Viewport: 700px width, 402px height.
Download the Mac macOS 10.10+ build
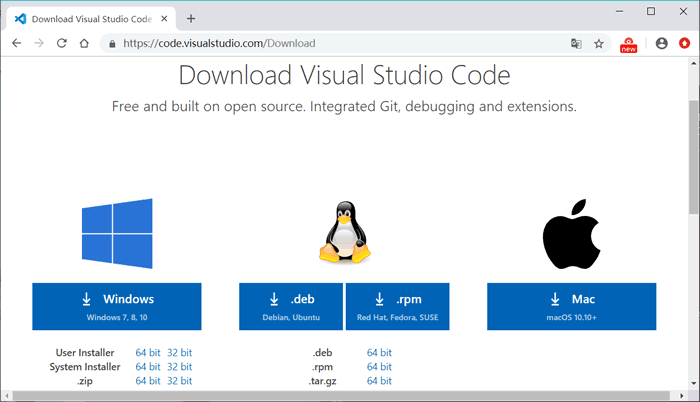pyautogui.click(x=571, y=306)
